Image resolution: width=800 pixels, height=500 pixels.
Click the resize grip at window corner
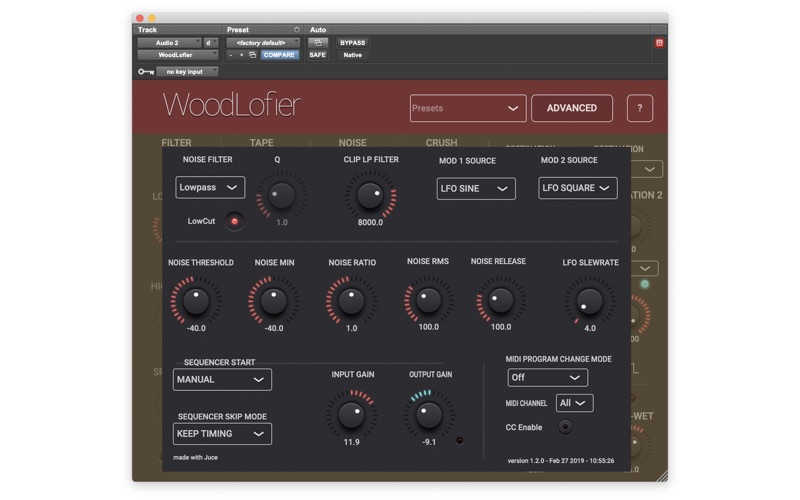point(662,476)
